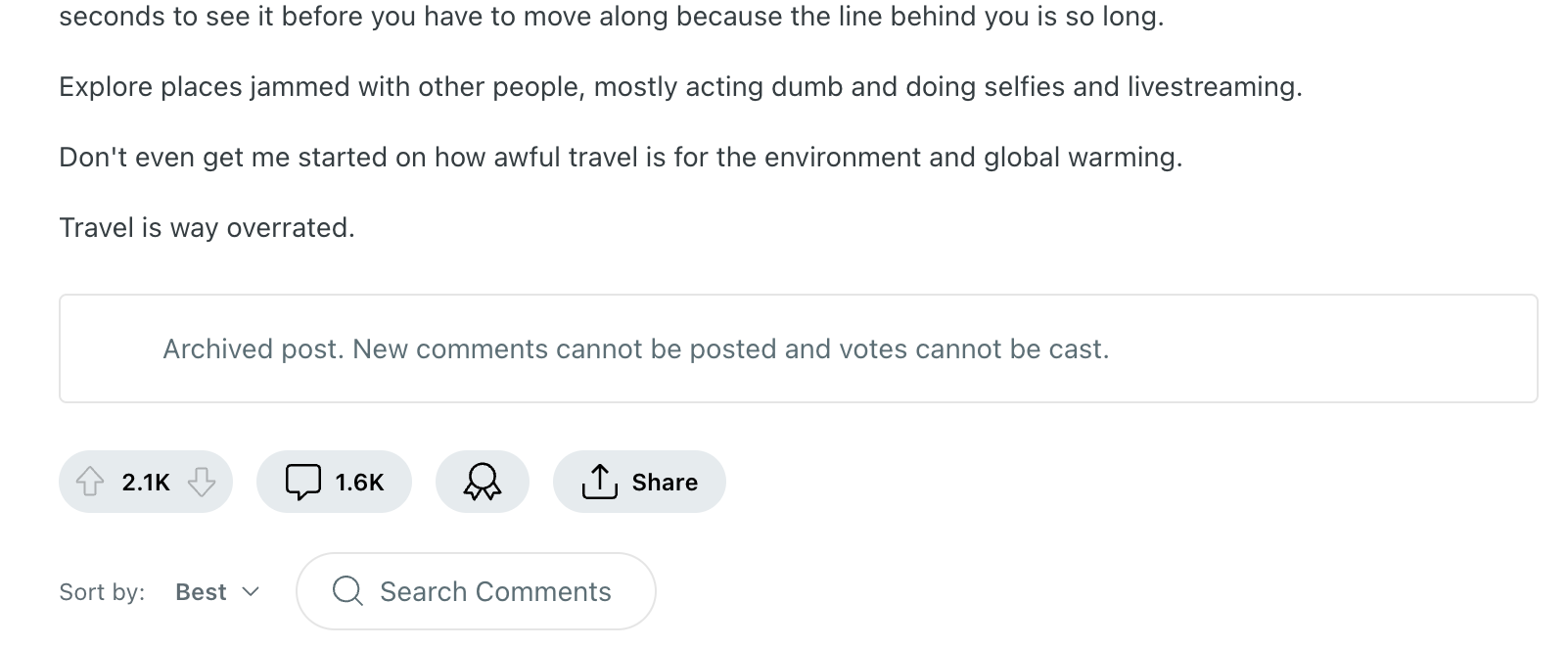Image resolution: width=1568 pixels, height=648 pixels.
Task: Click the word "livestreaming" in the post
Action: (1213, 87)
